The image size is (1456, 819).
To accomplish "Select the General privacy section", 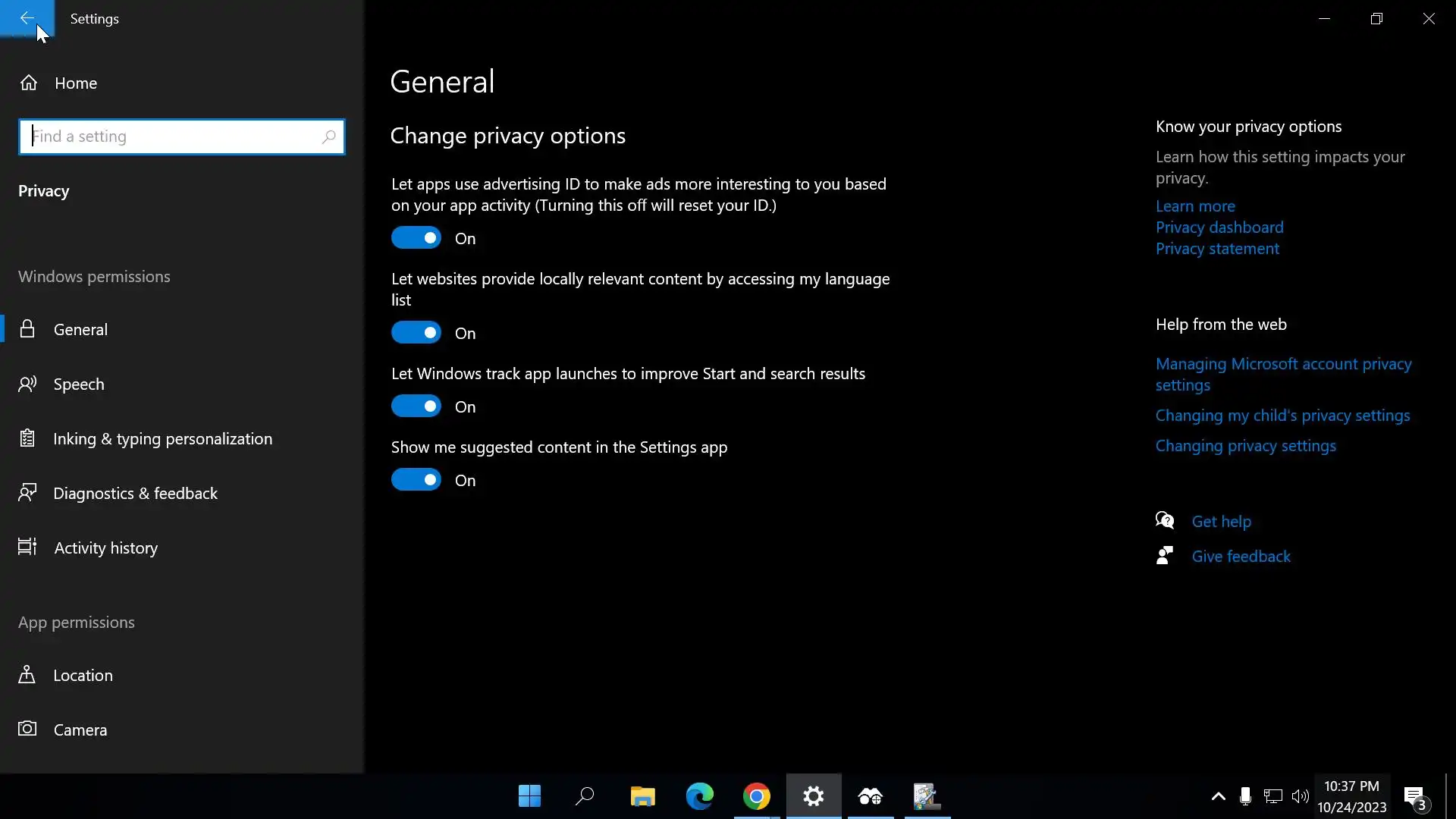I will (x=80, y=330).
